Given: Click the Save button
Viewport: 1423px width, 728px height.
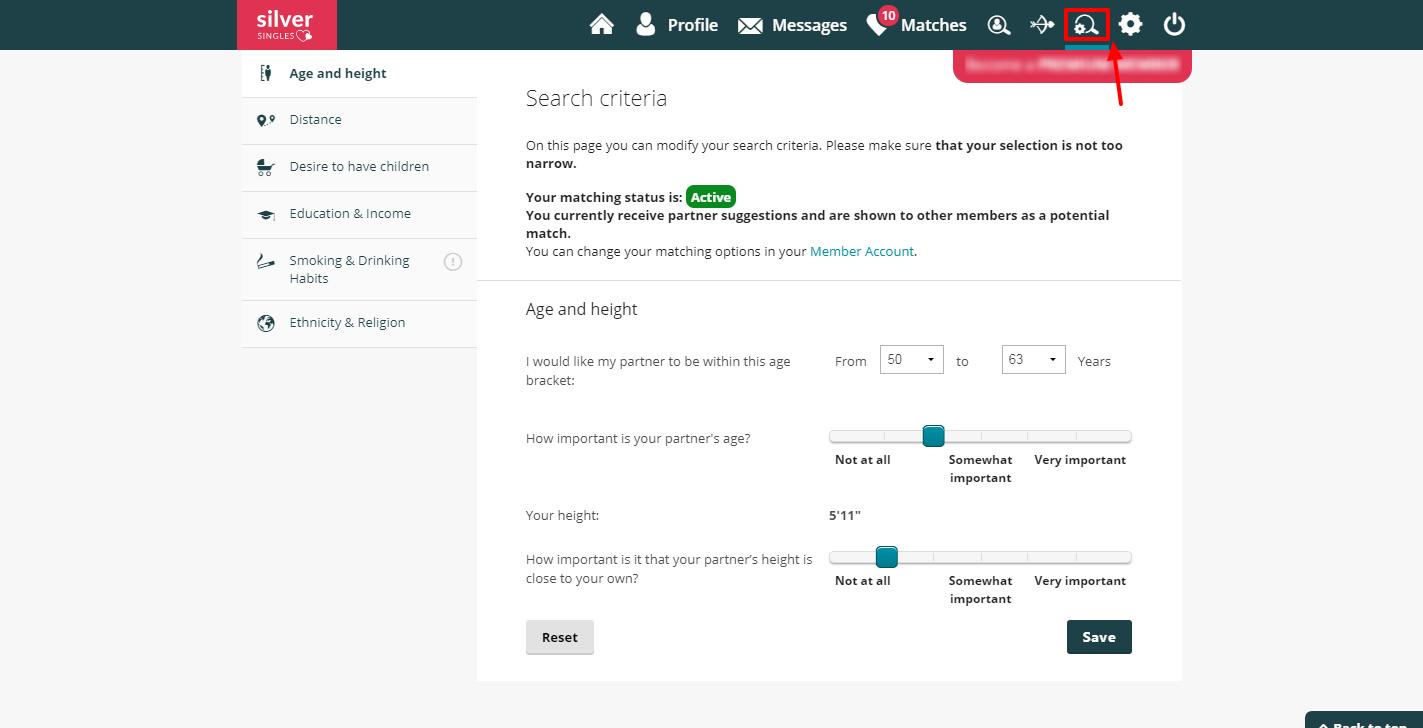Looking at the screenshot, I should 1099,637.
